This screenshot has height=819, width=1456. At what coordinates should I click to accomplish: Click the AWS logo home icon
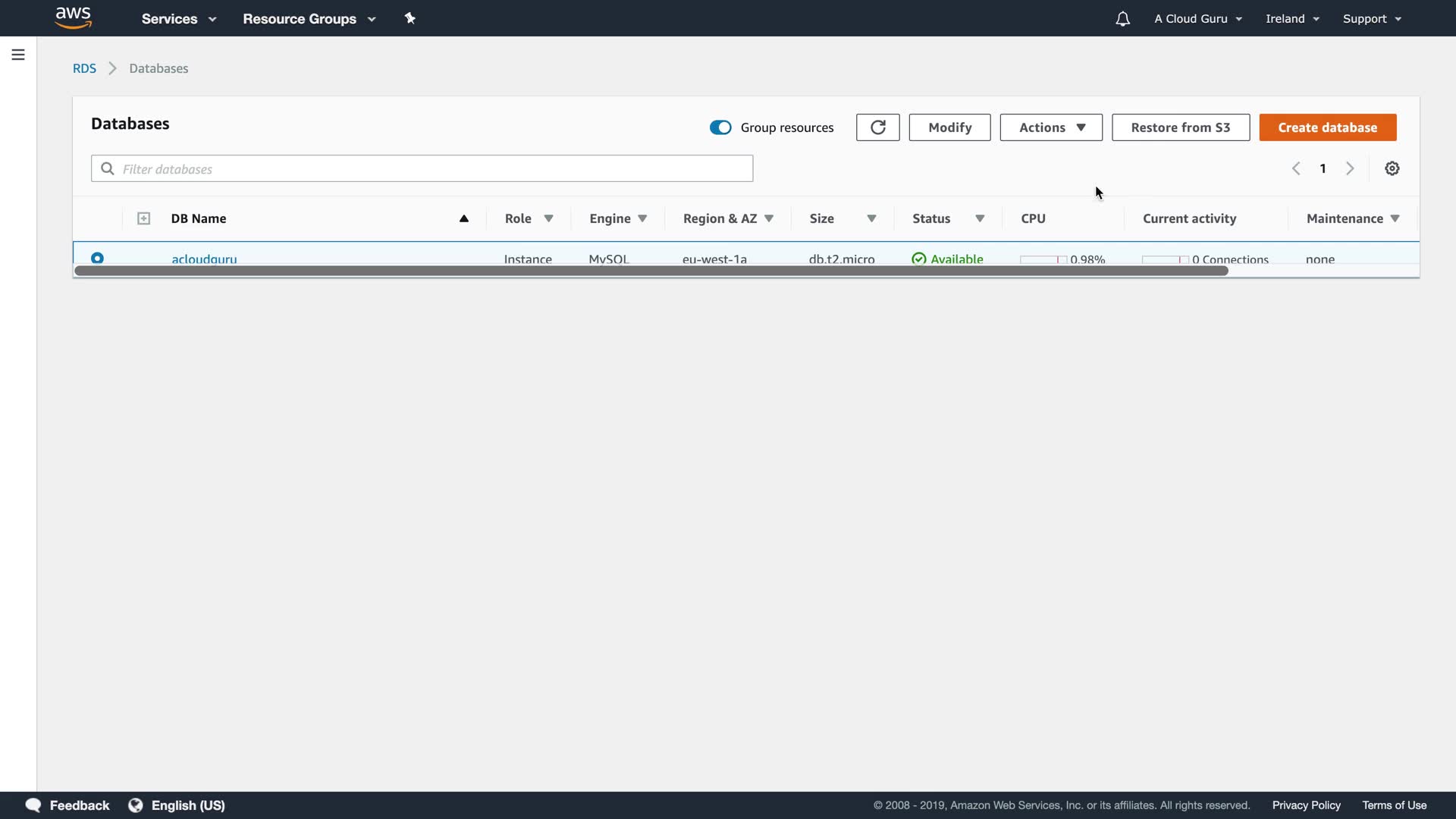(x=74, y=17)
